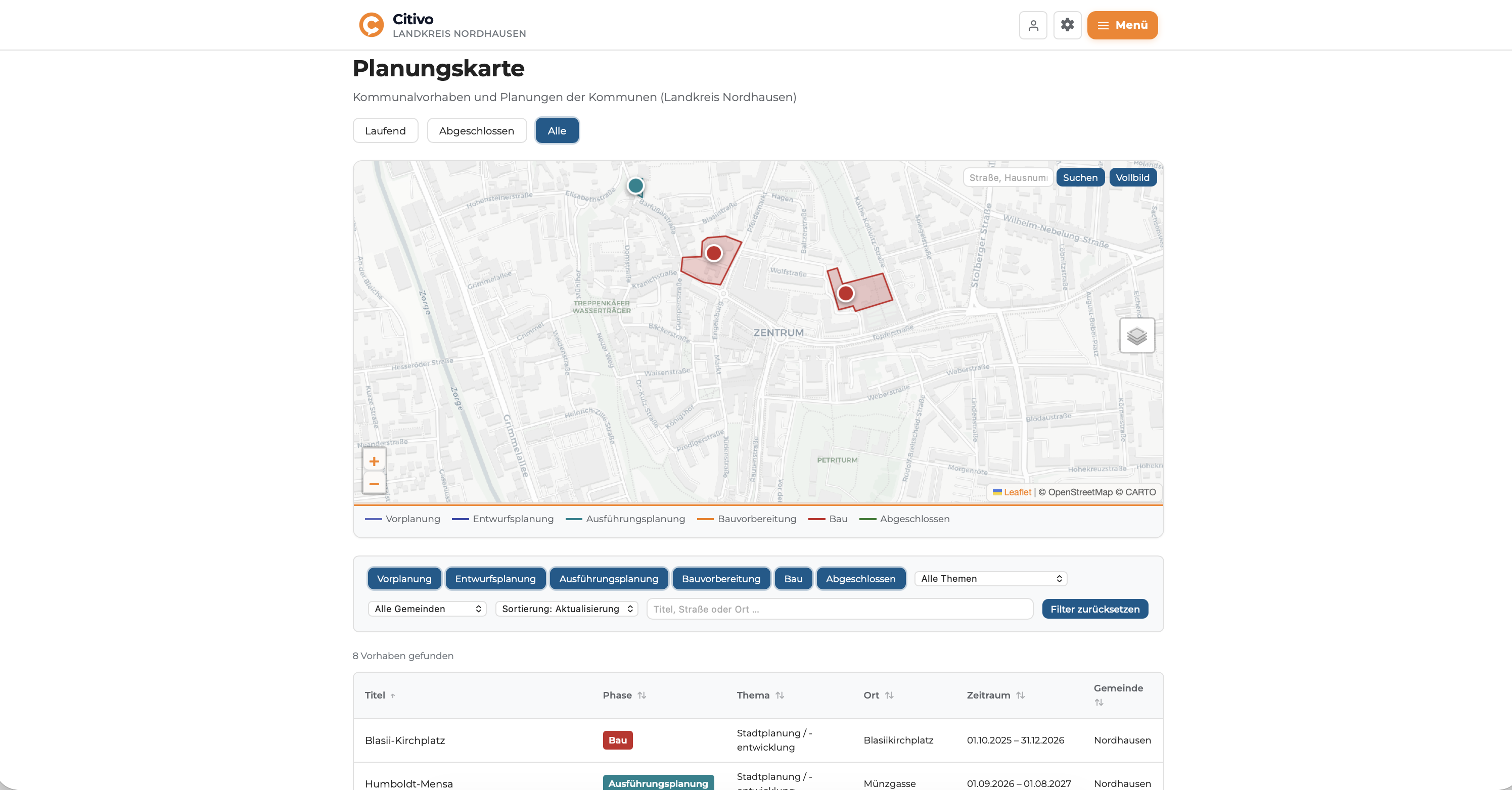Open the Humboldt-Mensa row title
The width and height of the screenshot is (1512, 790).
(408, 783)
